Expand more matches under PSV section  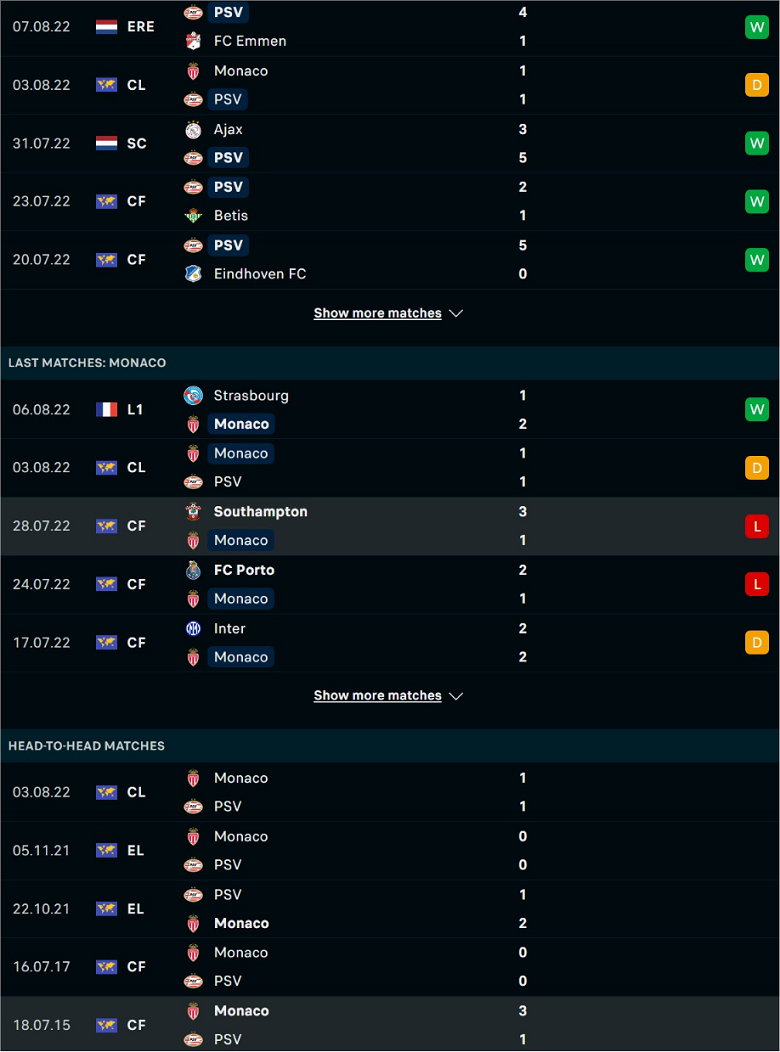coord(378,313)
